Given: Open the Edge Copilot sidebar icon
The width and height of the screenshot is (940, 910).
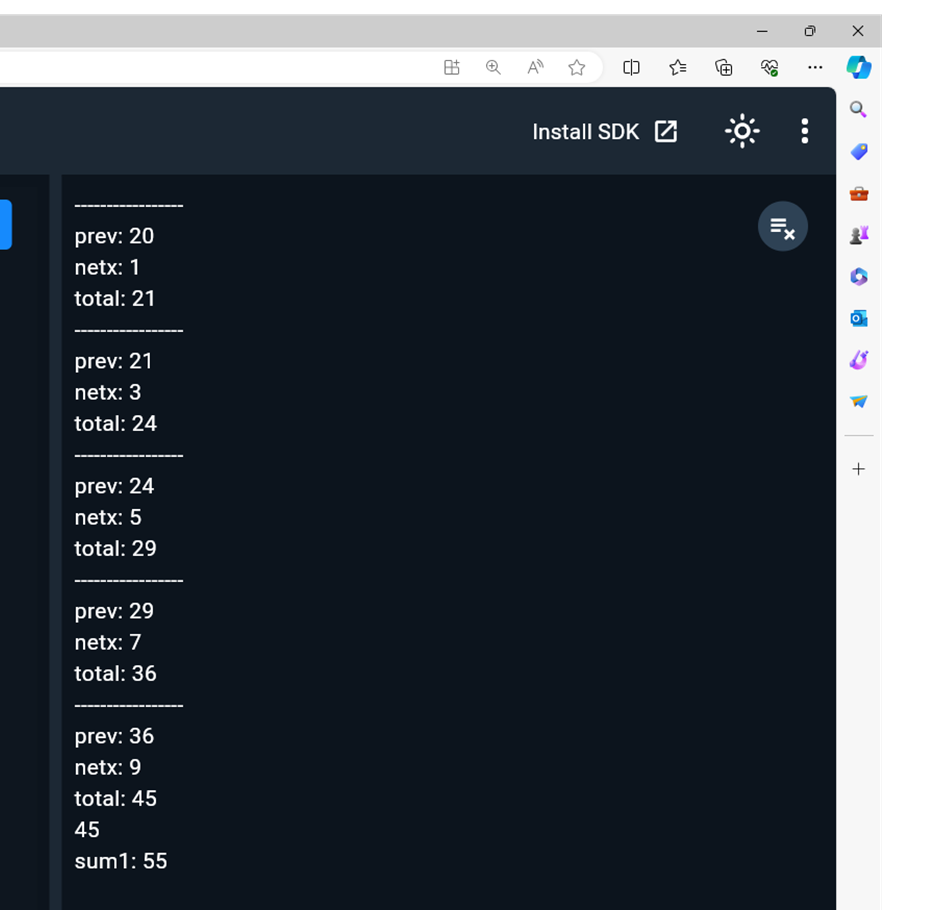Looking at the screenshot, I should pos(858,67).
